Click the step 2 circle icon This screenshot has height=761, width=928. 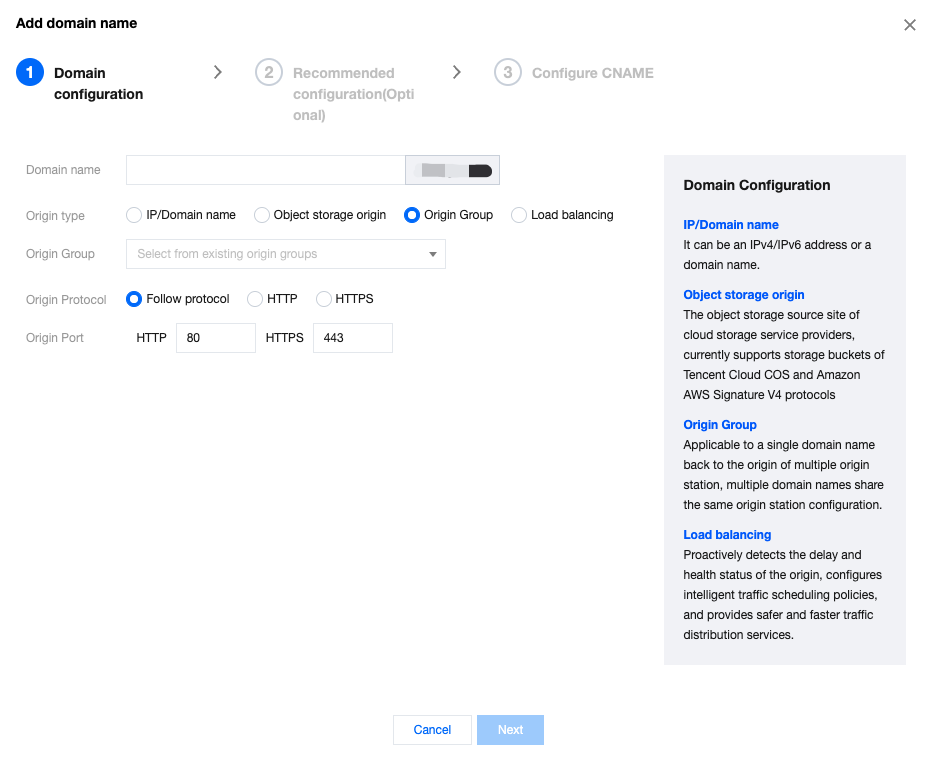268,73
